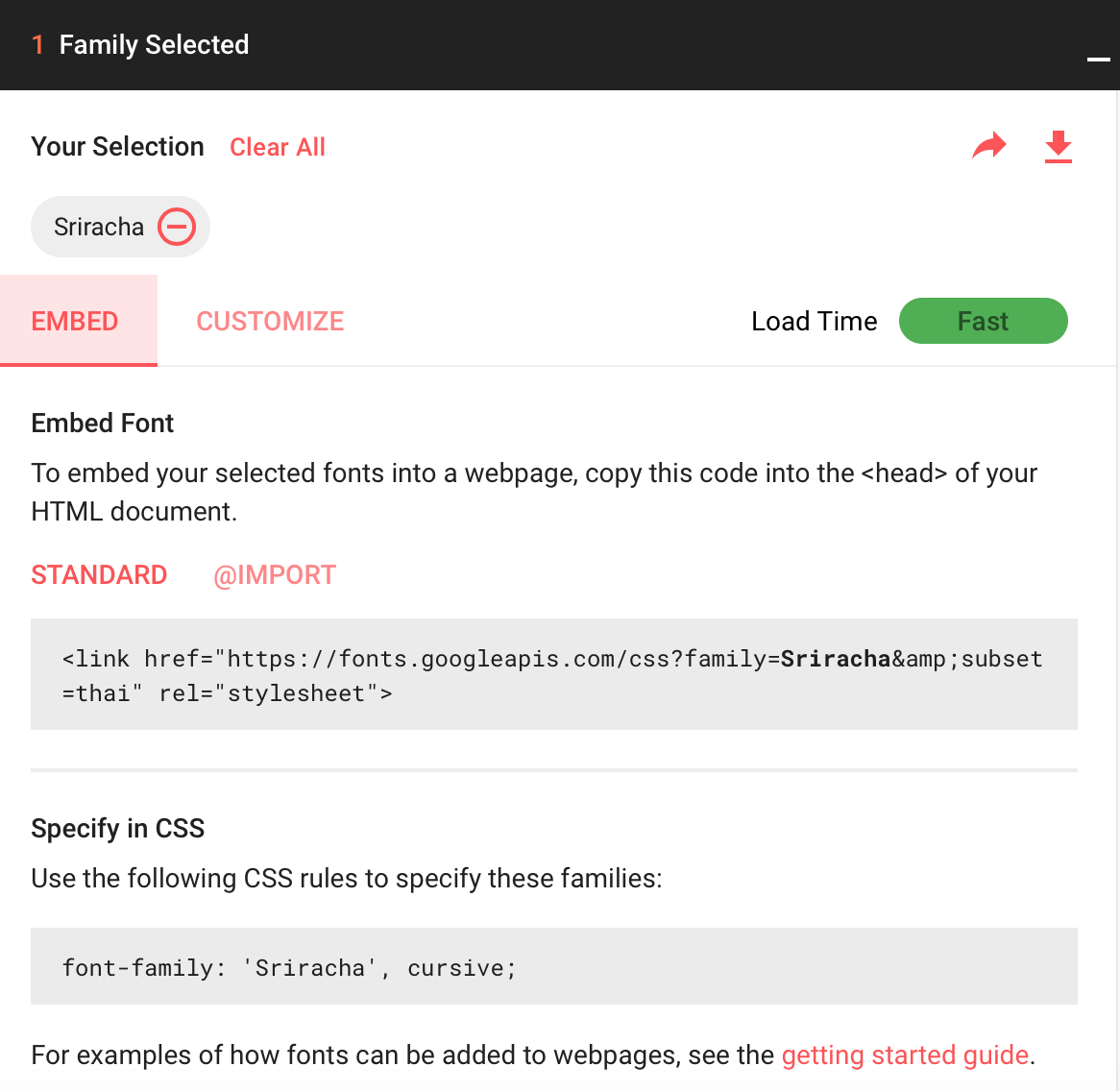This screenshot has width=1120, height=1091.
Task: Click the Load Time label
Action: [815, 322]
